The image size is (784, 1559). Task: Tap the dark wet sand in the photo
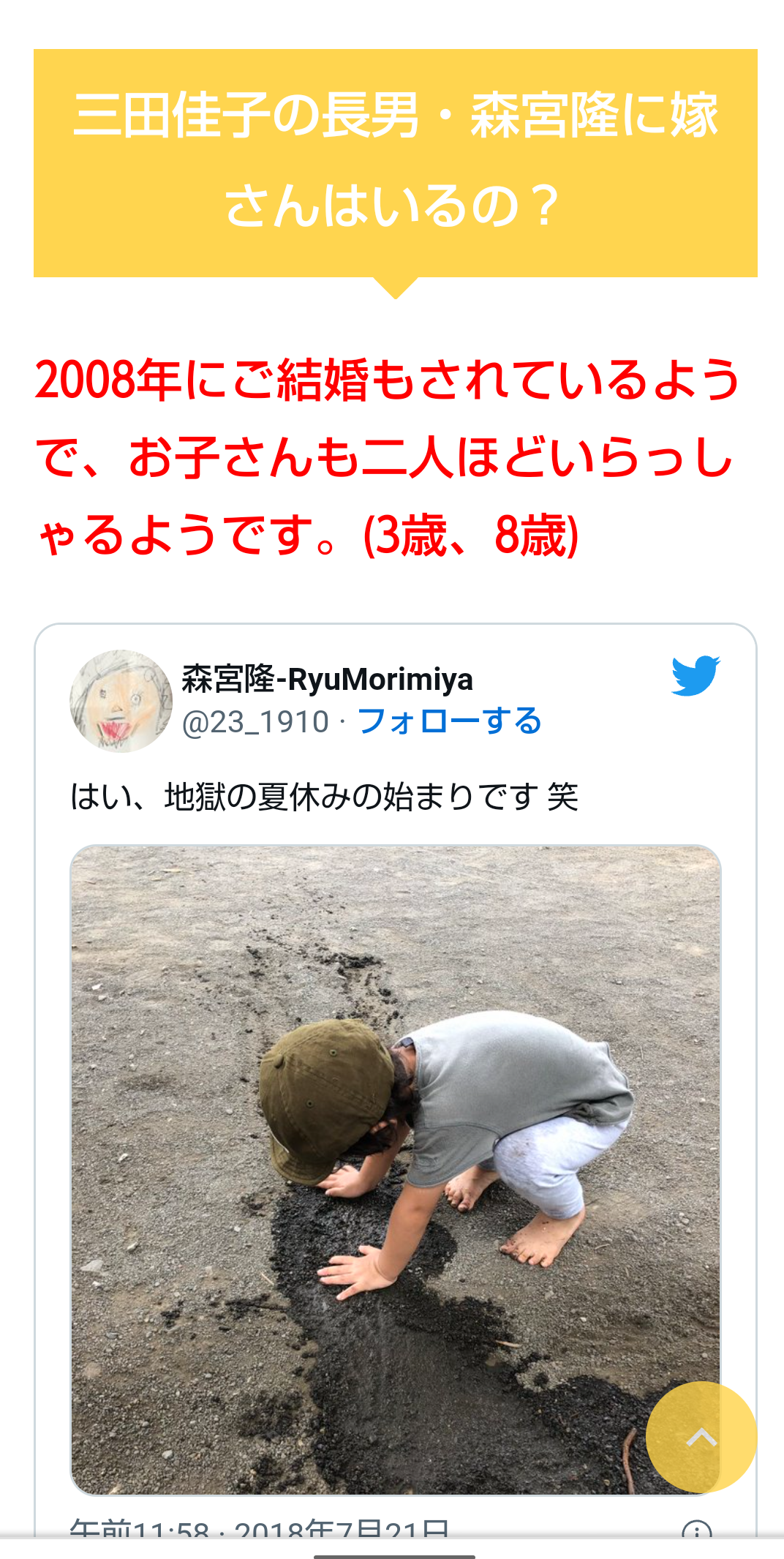coord(410,1353)
